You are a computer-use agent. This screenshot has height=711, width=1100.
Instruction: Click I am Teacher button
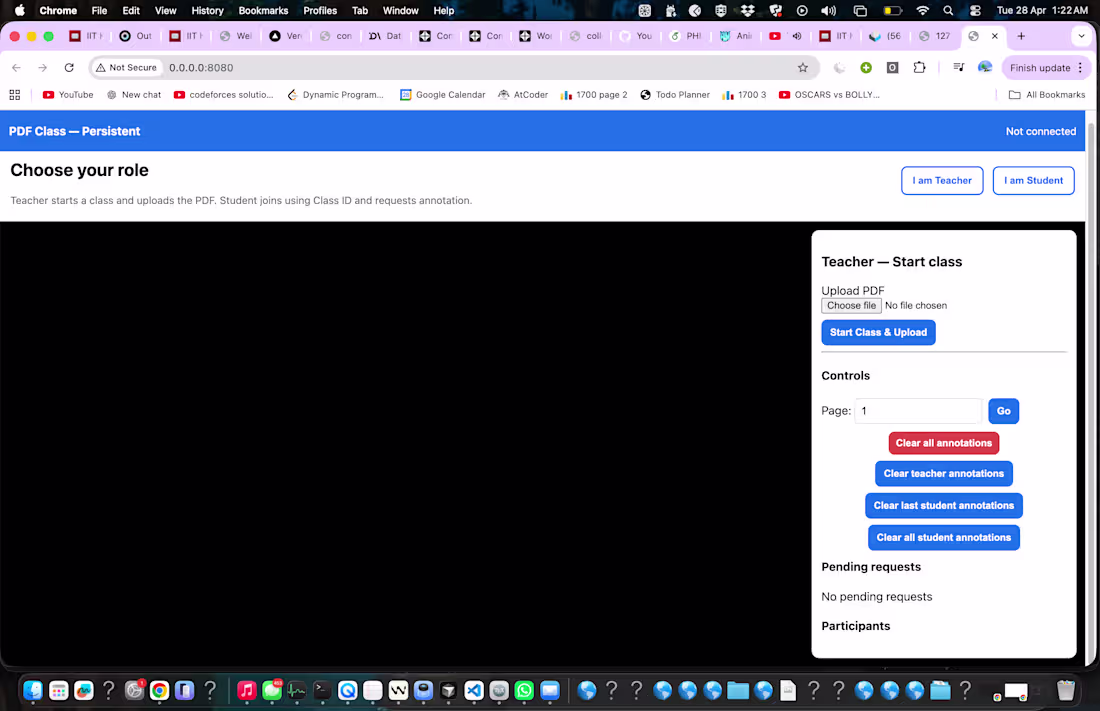pyautogui.click(x=941, y=180)
